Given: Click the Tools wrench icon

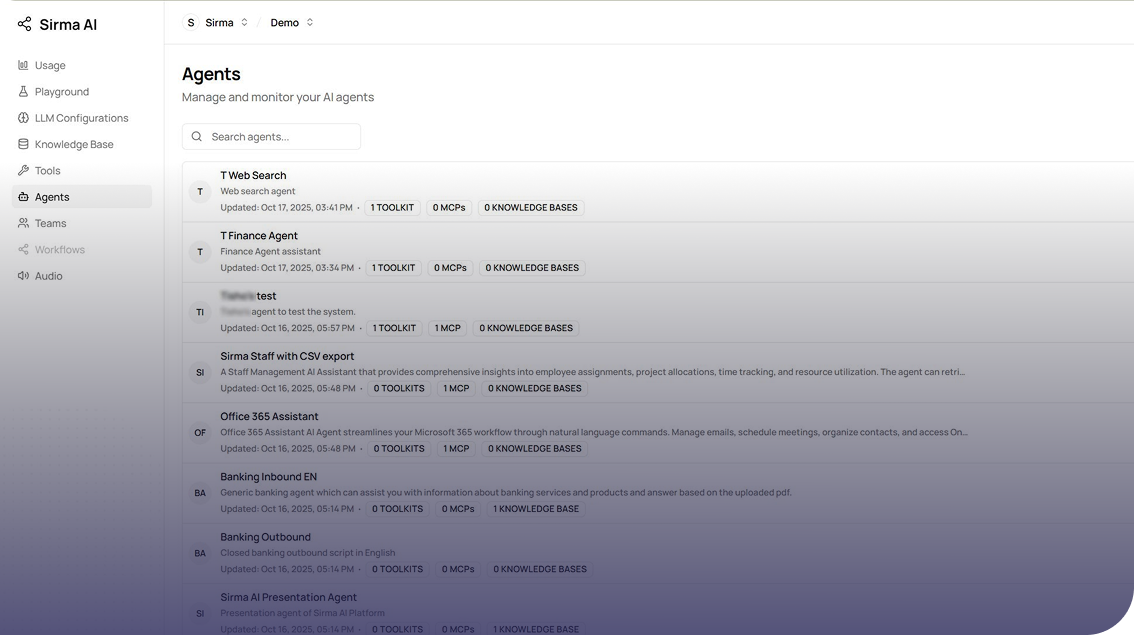Looking at the screenshot, I should pyautogui.click(x=23, y=170).
